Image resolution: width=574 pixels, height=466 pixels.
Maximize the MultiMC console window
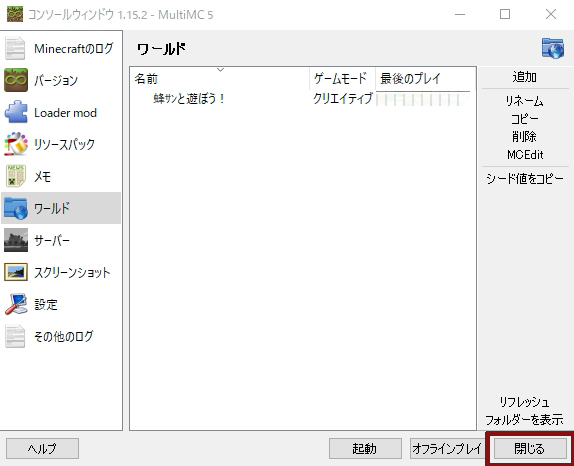click(x=505, y=14)
